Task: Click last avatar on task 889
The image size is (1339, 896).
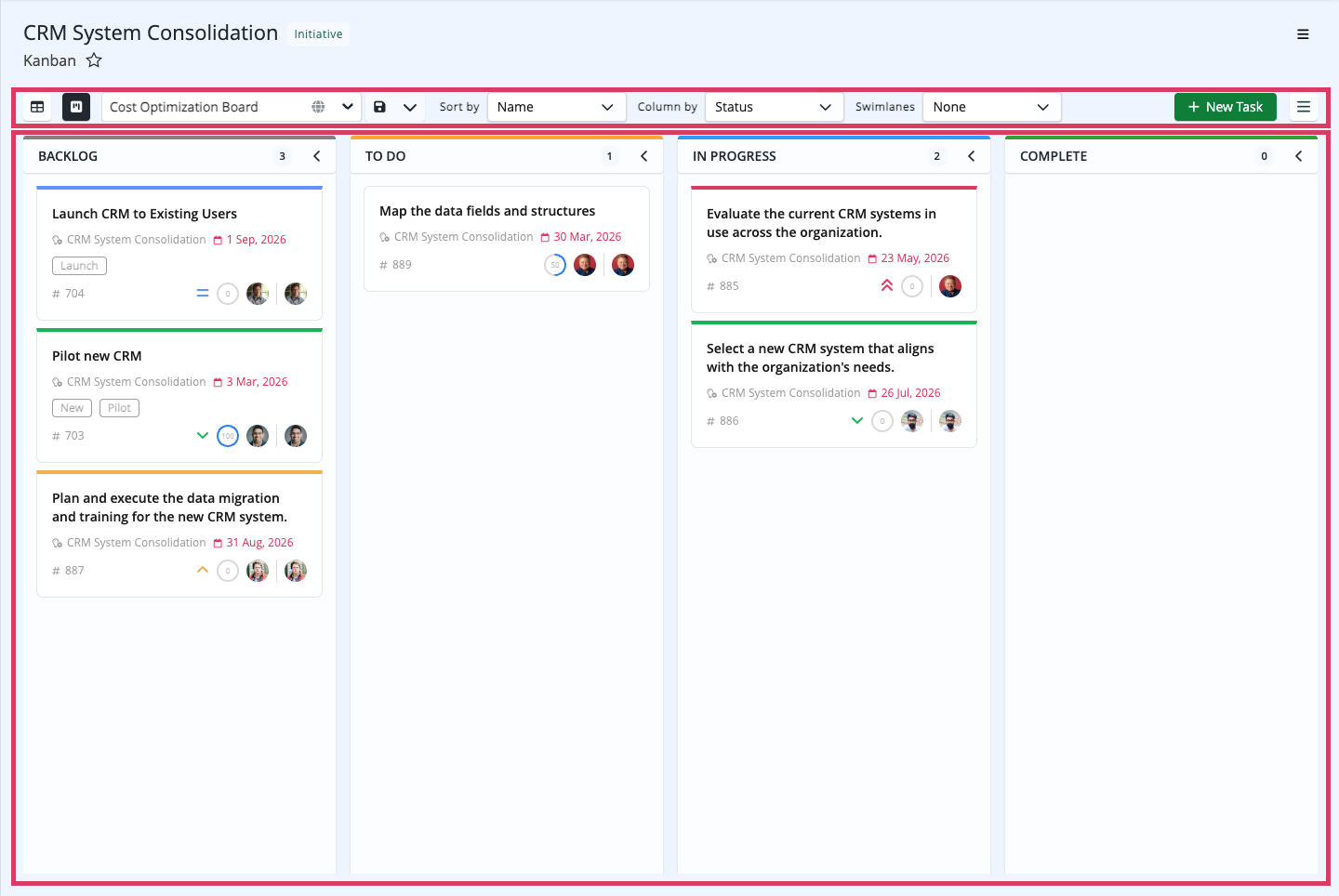Action: click(x=623, y=265)
